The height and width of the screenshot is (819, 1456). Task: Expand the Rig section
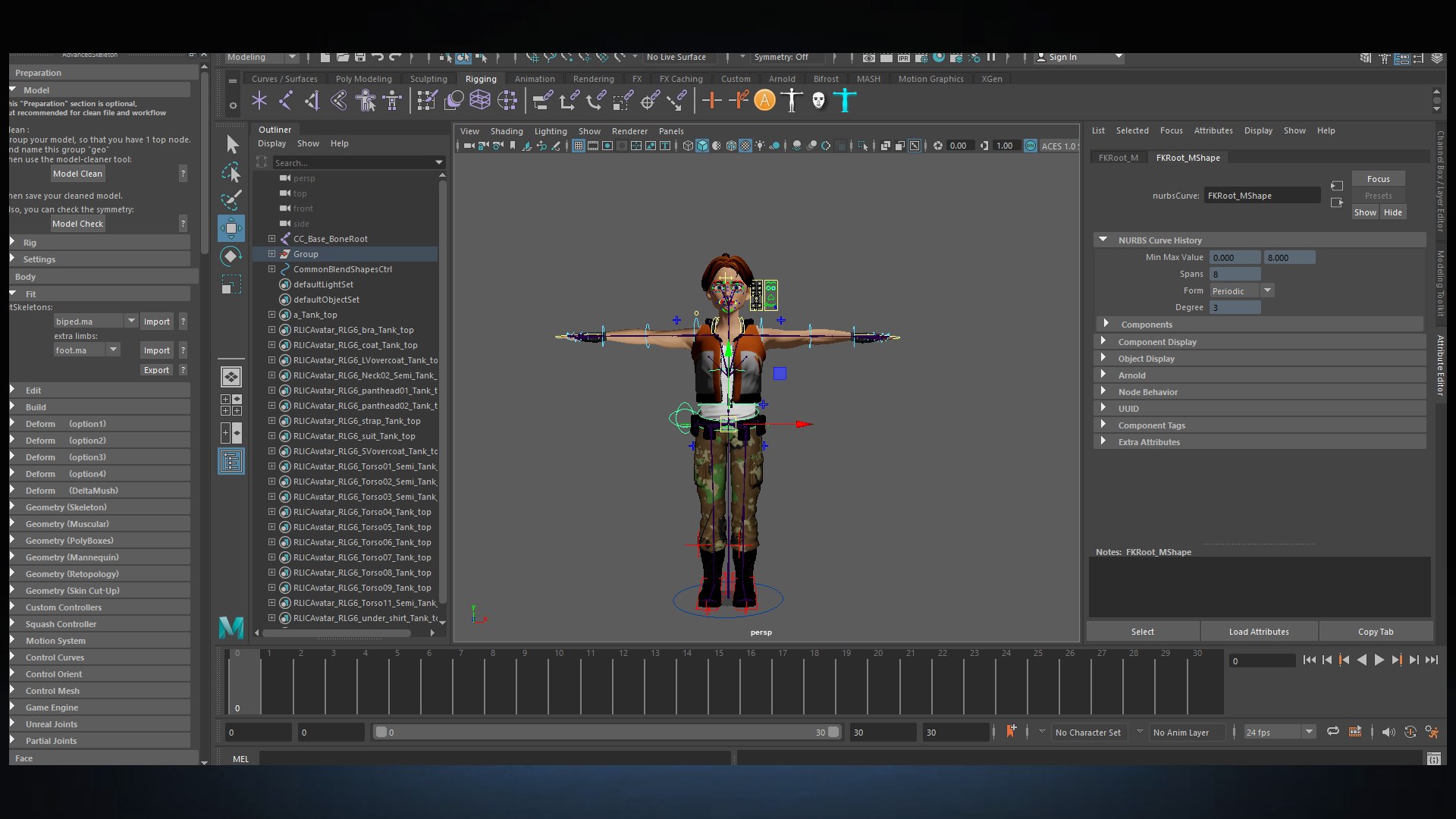click(100, 243)
